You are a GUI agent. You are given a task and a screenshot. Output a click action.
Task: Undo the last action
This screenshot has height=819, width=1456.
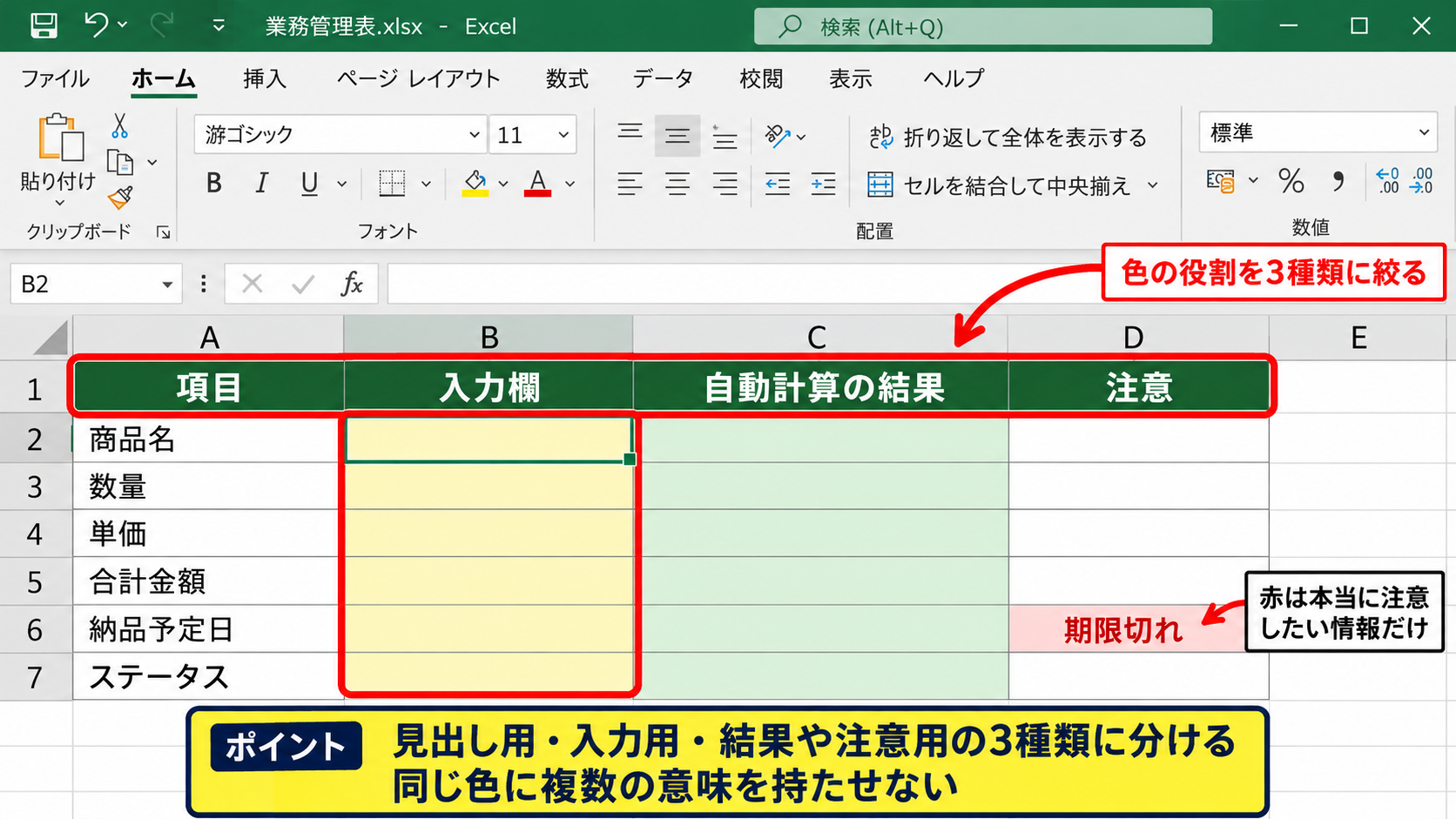click(96, 24)
